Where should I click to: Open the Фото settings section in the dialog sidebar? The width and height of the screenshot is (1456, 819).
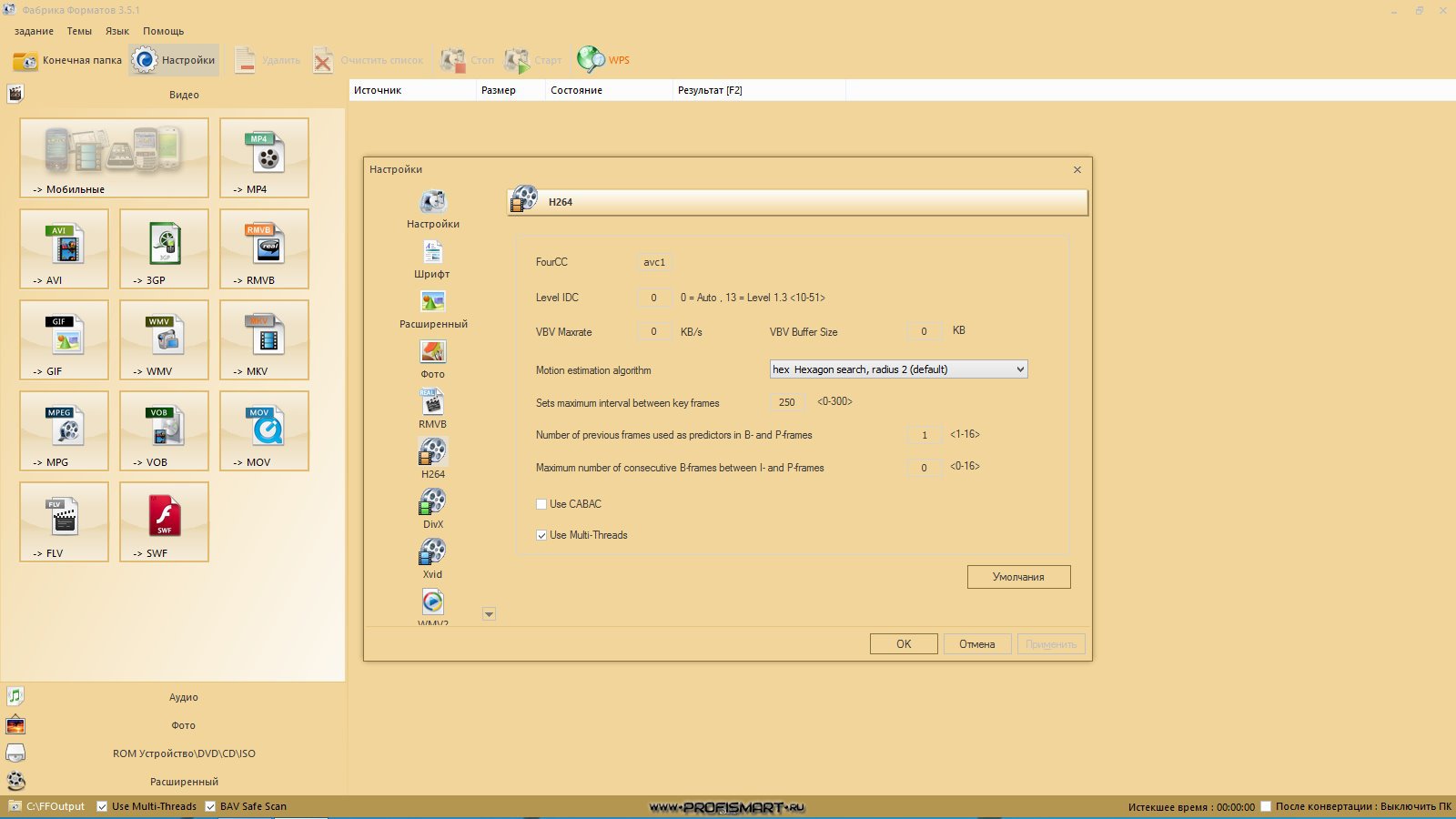pyautogui.click(x=432, y=359)
